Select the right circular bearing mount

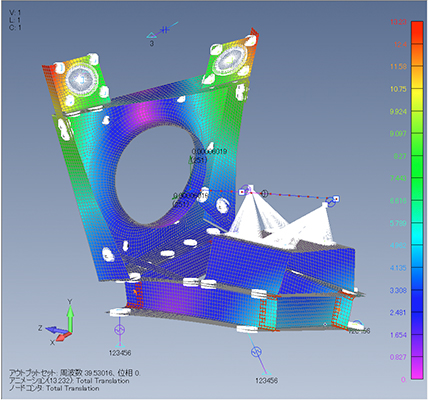point(230,60)
